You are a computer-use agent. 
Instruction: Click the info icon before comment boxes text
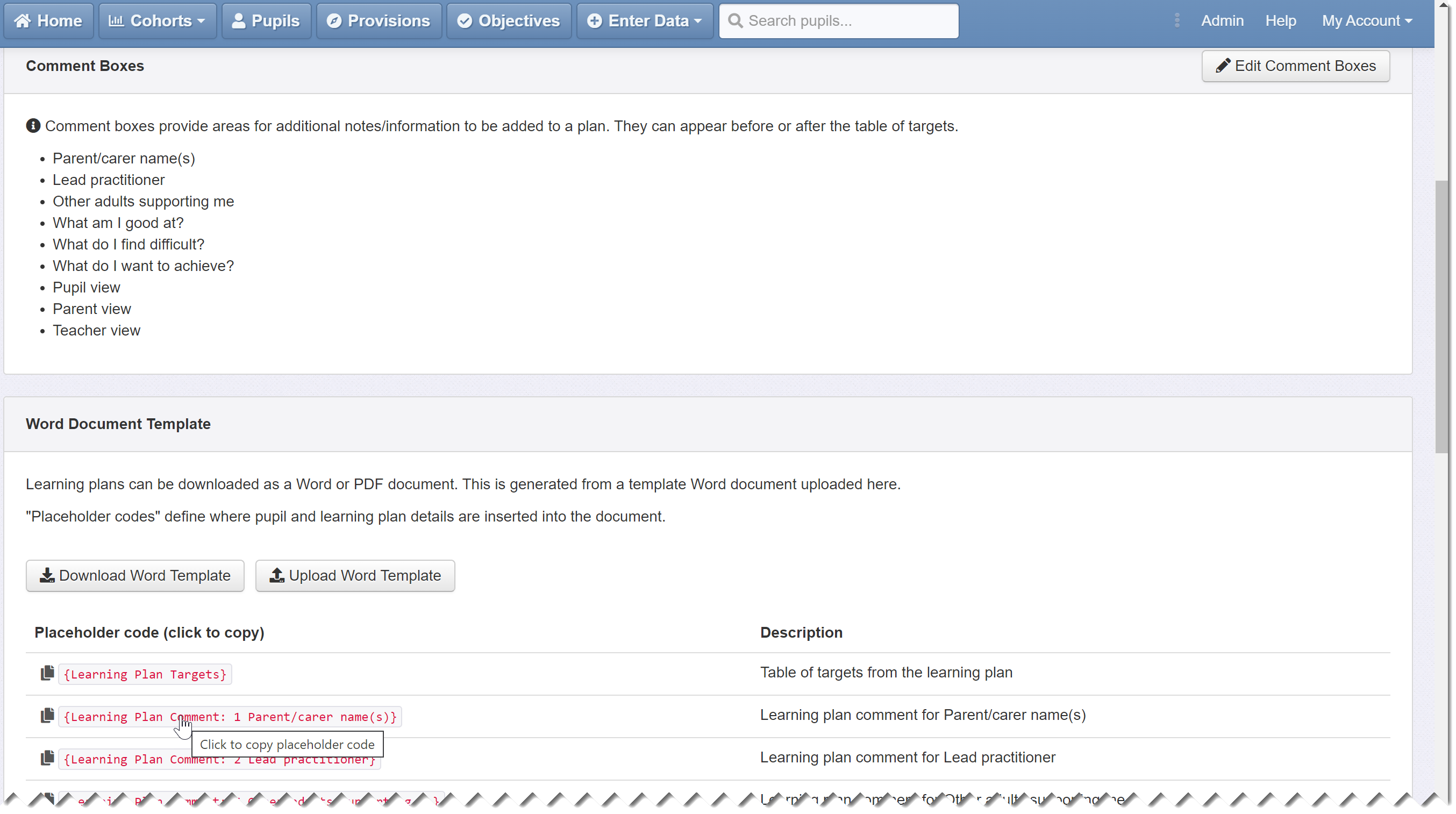click(33, 125)
